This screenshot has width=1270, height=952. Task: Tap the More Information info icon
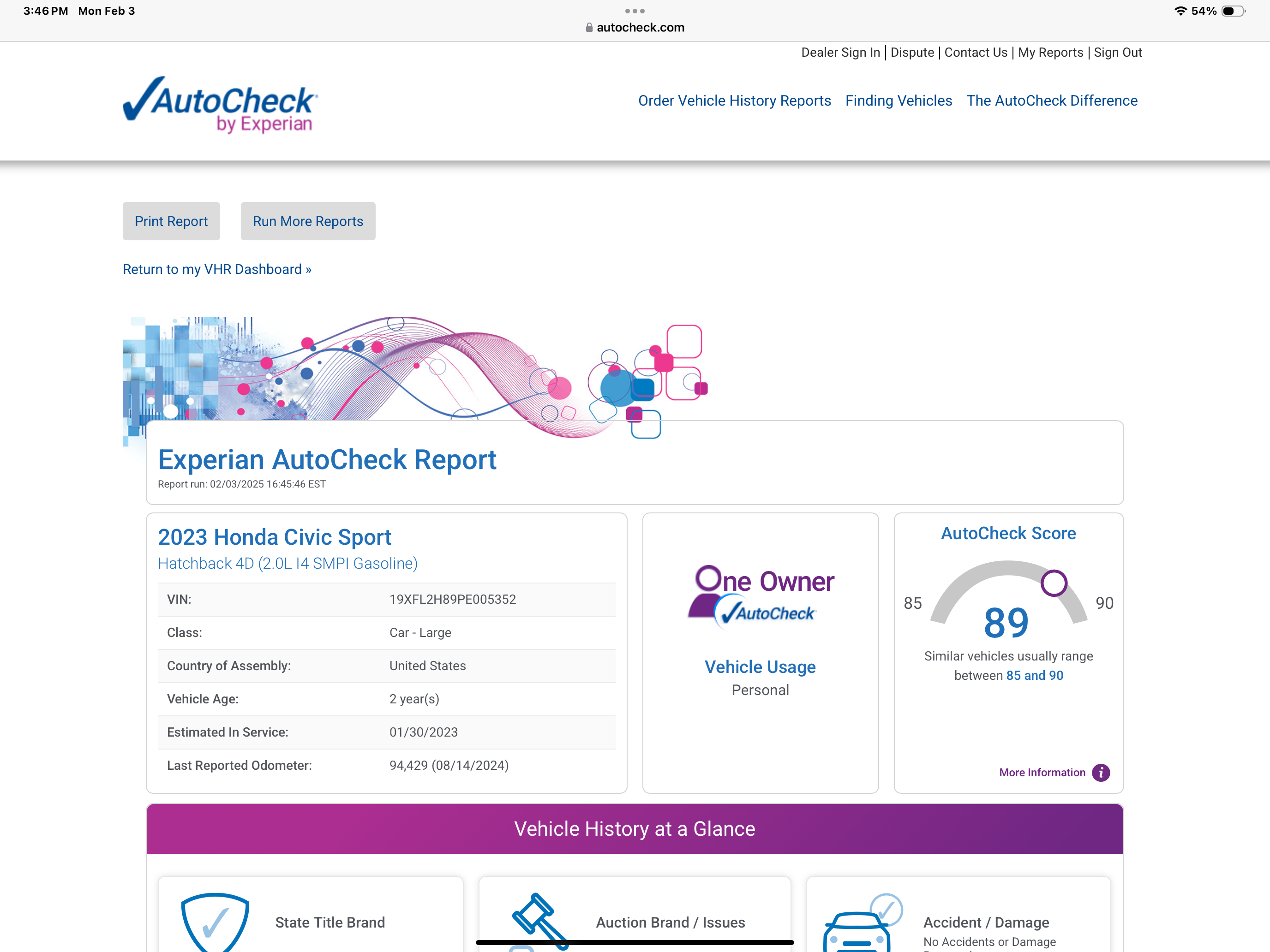[1101, 773]
